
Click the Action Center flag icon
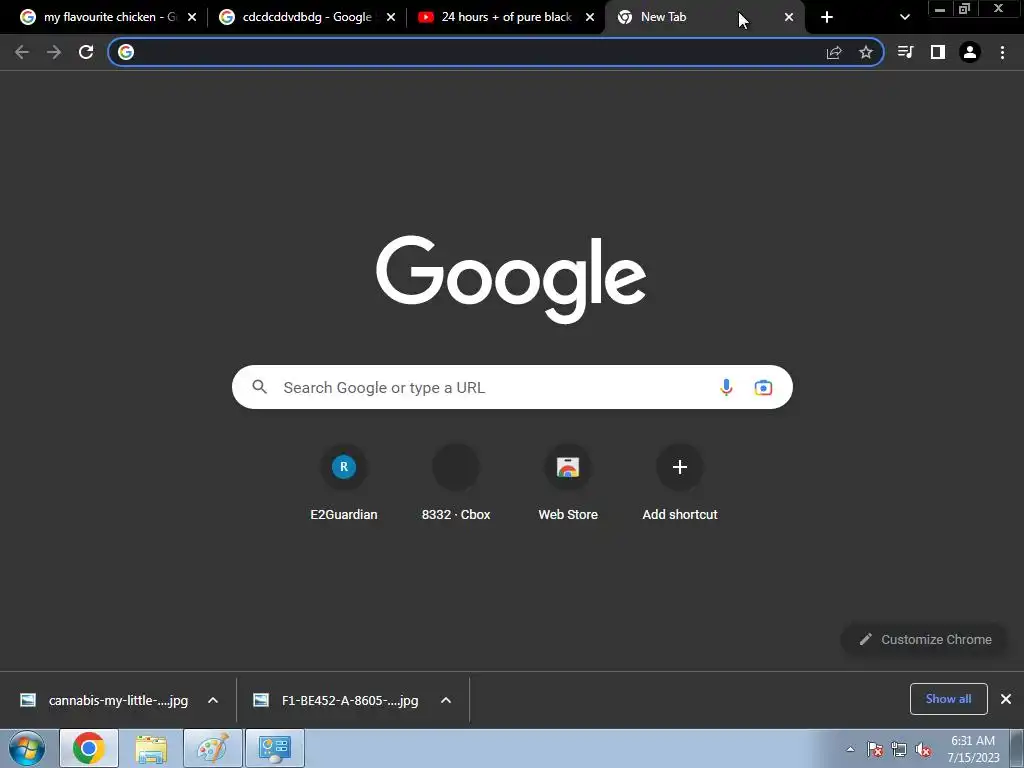pos(875,749)
